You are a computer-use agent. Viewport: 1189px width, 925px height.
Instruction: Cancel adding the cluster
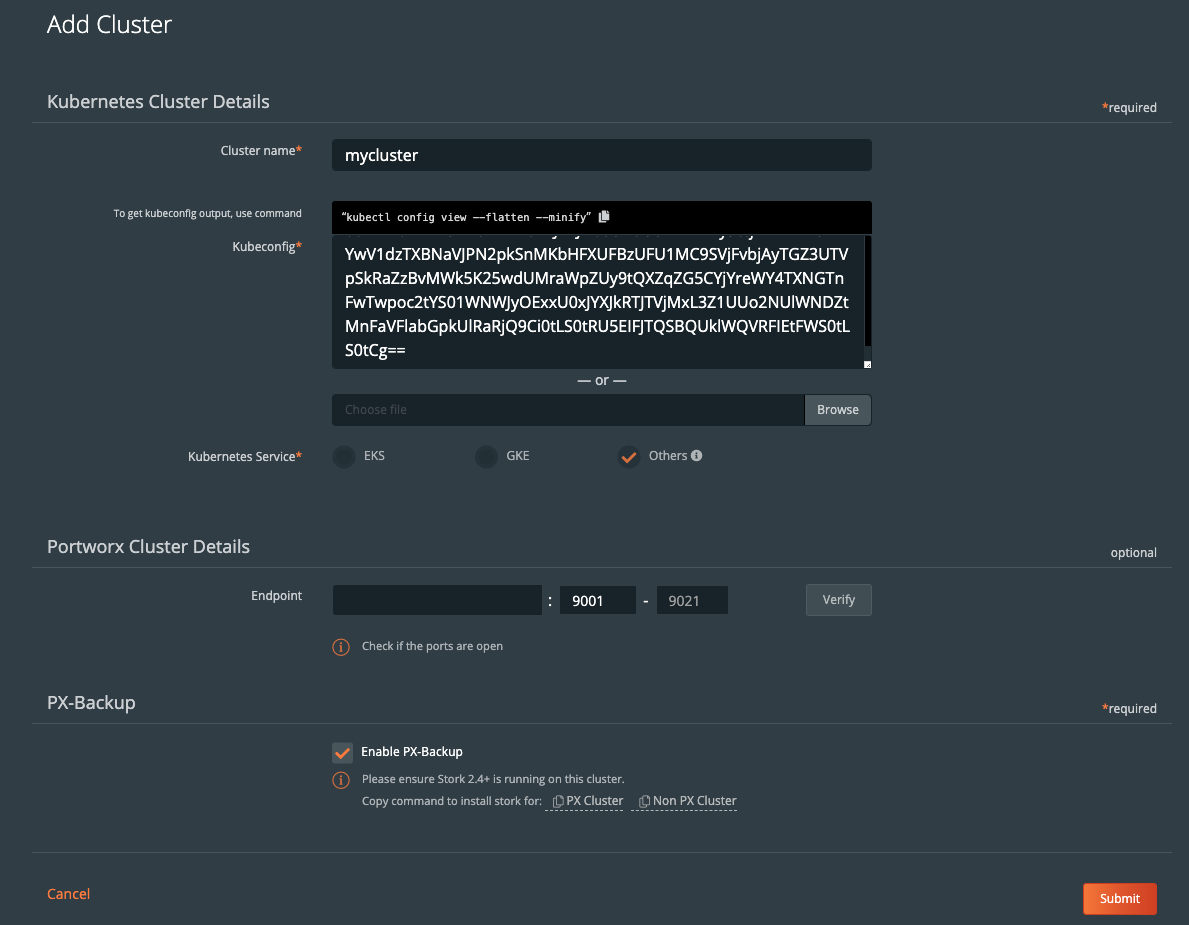pos(68,893)
